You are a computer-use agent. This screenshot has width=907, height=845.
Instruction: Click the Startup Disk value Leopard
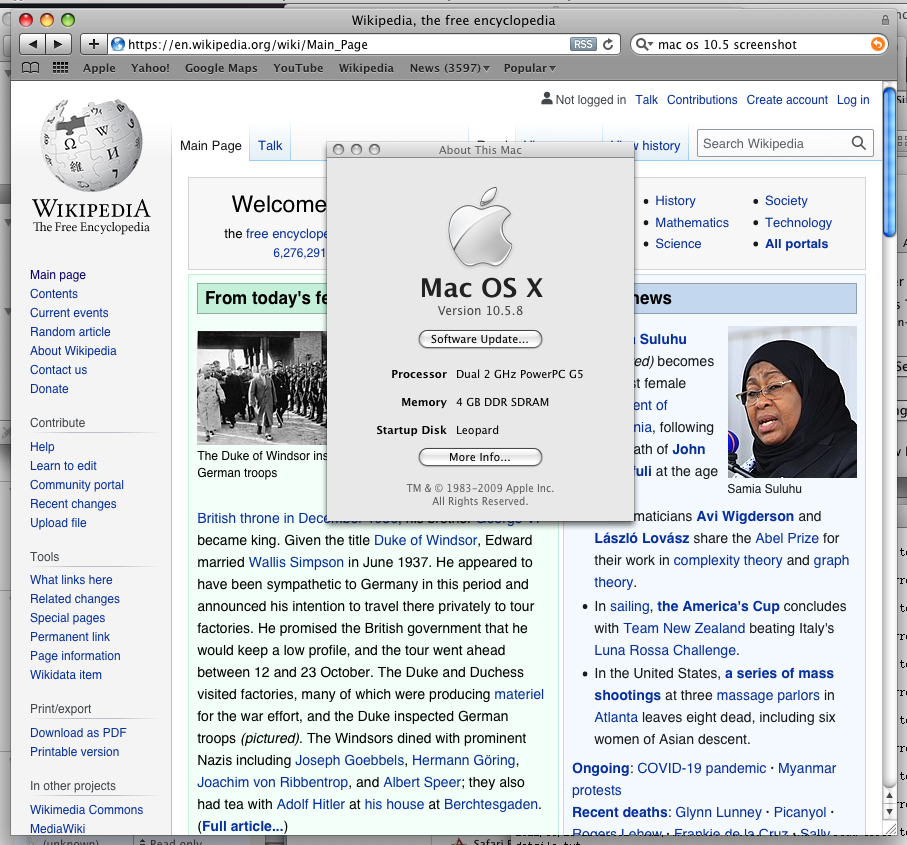click(x=477, y=430)
